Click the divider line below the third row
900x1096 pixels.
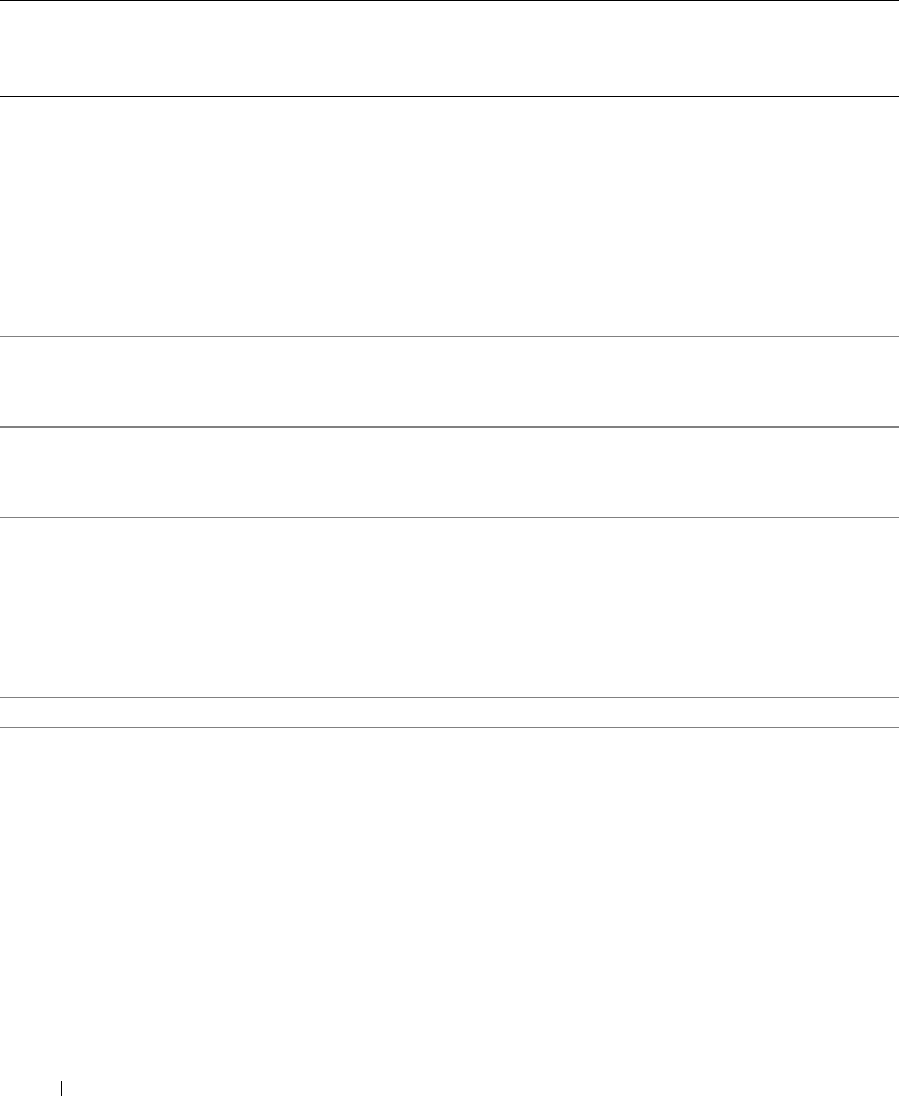pos(450,517)
